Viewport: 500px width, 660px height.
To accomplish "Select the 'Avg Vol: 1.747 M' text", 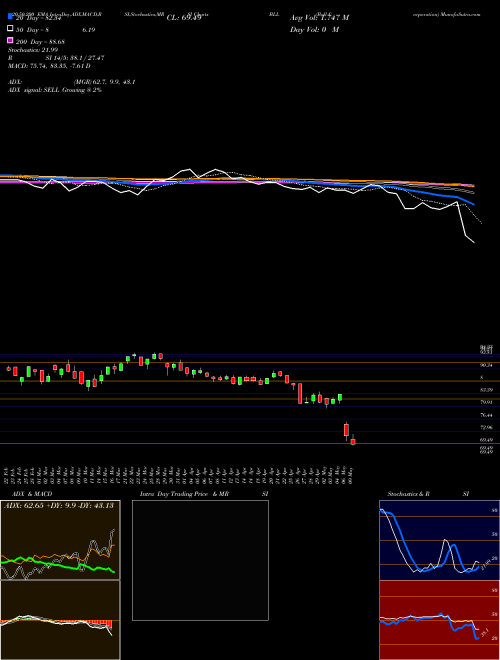I will (x=319, y=18).
